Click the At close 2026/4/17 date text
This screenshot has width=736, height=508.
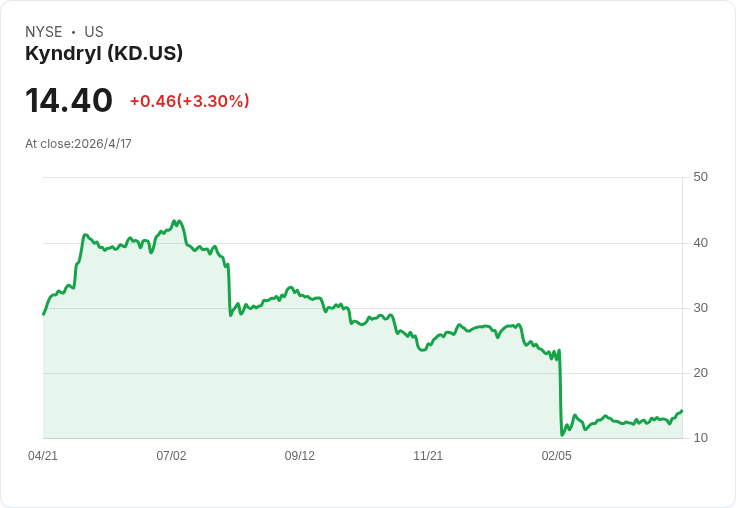78,144
